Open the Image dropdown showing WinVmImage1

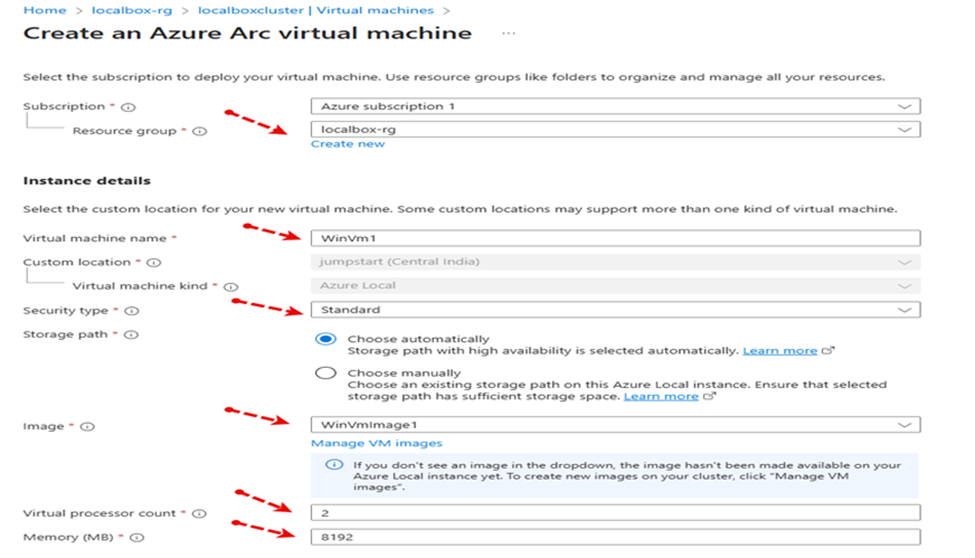tap(616, 425)
